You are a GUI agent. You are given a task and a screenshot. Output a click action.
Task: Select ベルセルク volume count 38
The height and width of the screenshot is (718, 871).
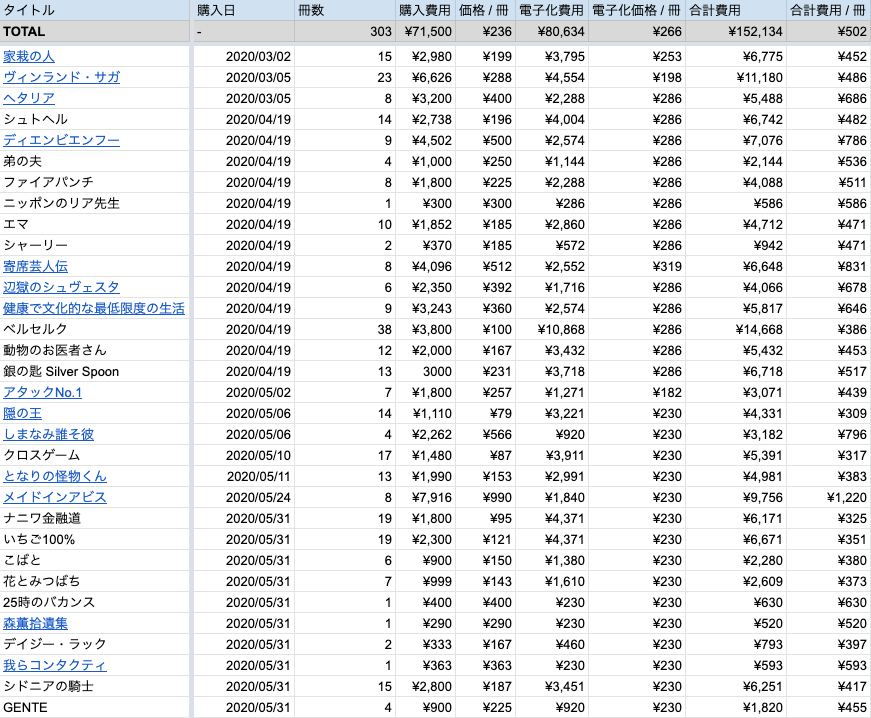point(345,329)
